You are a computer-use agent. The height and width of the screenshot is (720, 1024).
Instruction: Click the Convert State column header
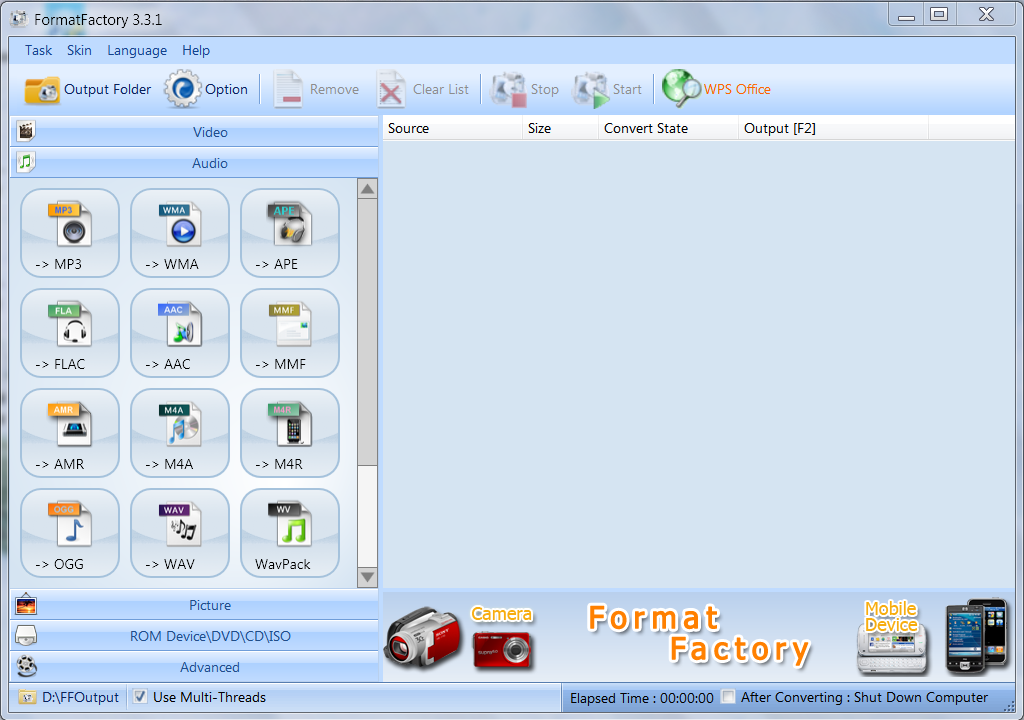coord(668,128)
